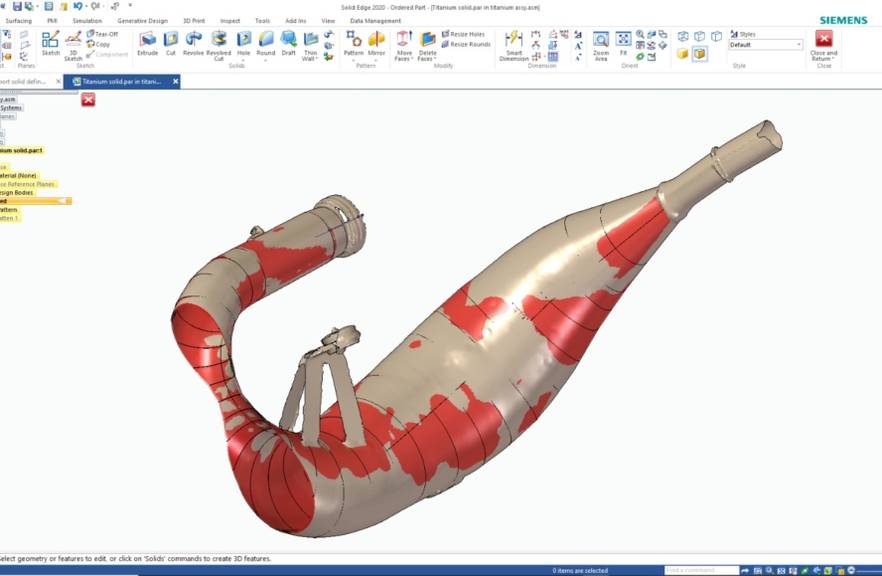Select the Mirror tool
882x576 pixels.
click(x=376, y=43)
